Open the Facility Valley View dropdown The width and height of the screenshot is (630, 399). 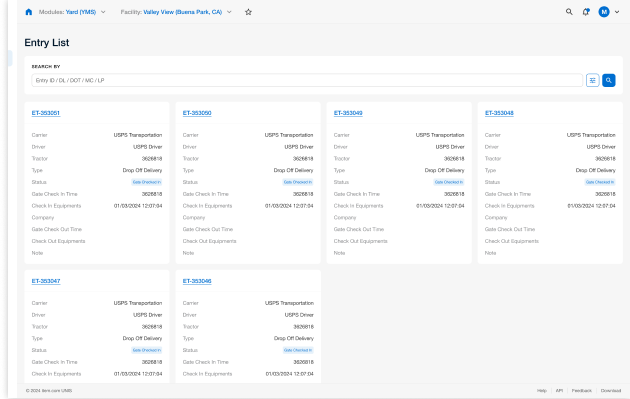click(x=176, y=12)
